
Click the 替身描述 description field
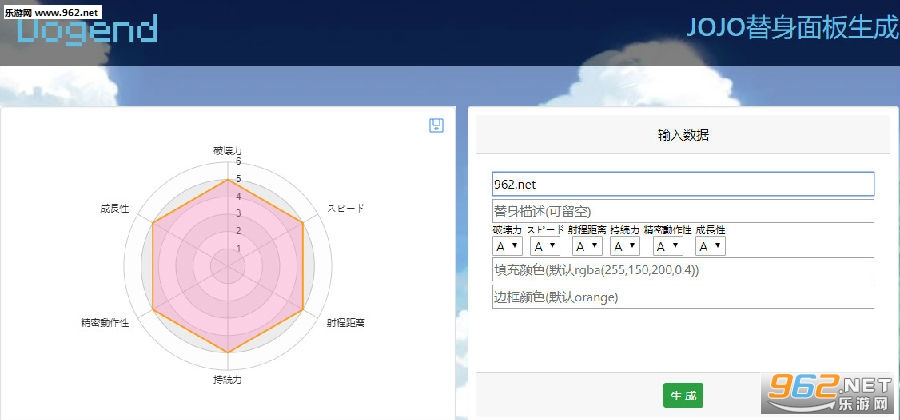point(683,211)
